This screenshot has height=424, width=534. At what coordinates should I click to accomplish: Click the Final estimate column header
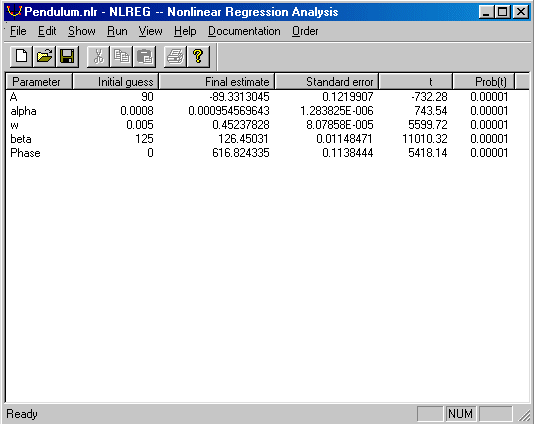pos(217,82)
